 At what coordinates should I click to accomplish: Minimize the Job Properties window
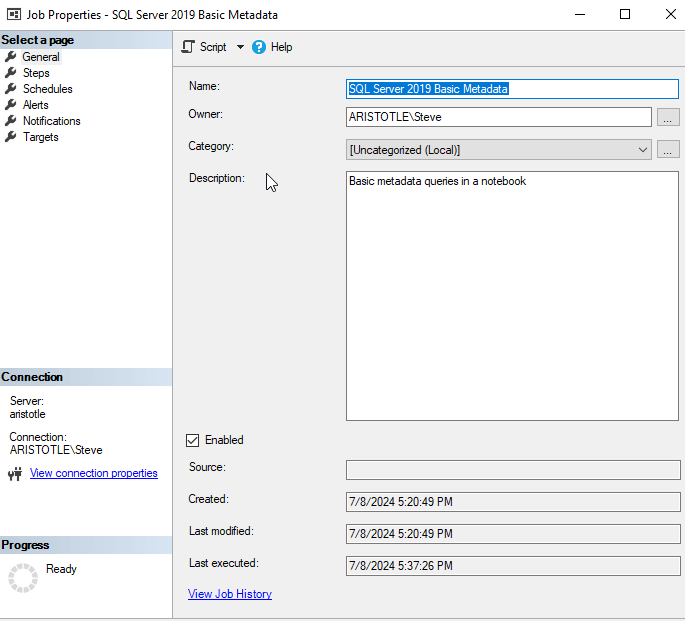tap(580, 14)
